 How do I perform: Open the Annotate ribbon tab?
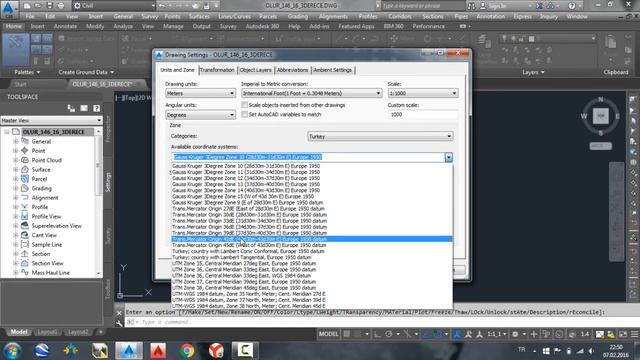pos(65,26)
